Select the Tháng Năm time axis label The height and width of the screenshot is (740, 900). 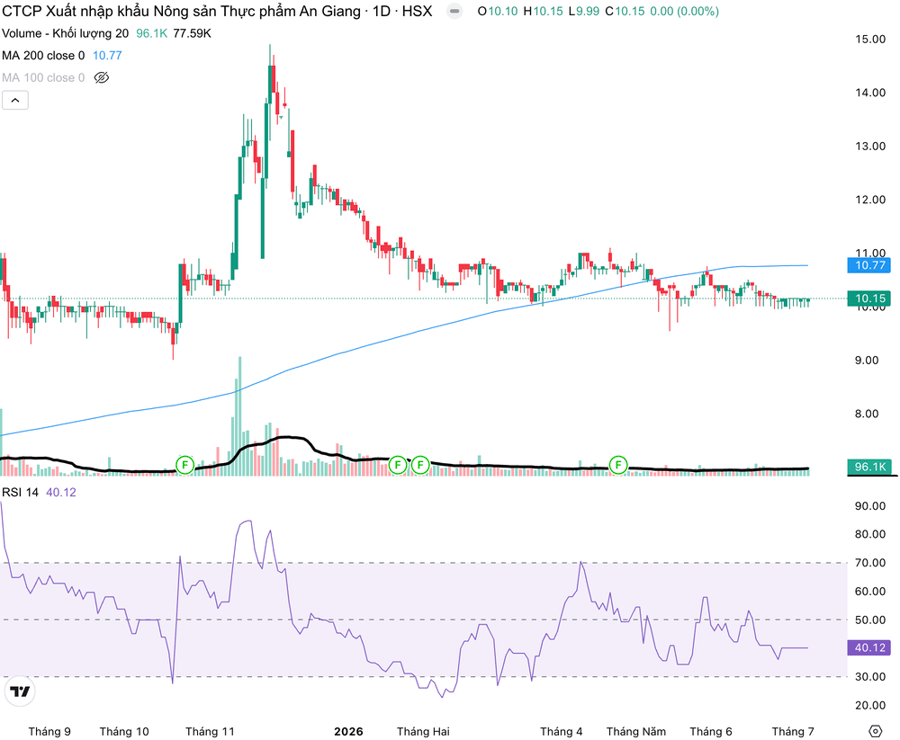click(x=636, y=731)
